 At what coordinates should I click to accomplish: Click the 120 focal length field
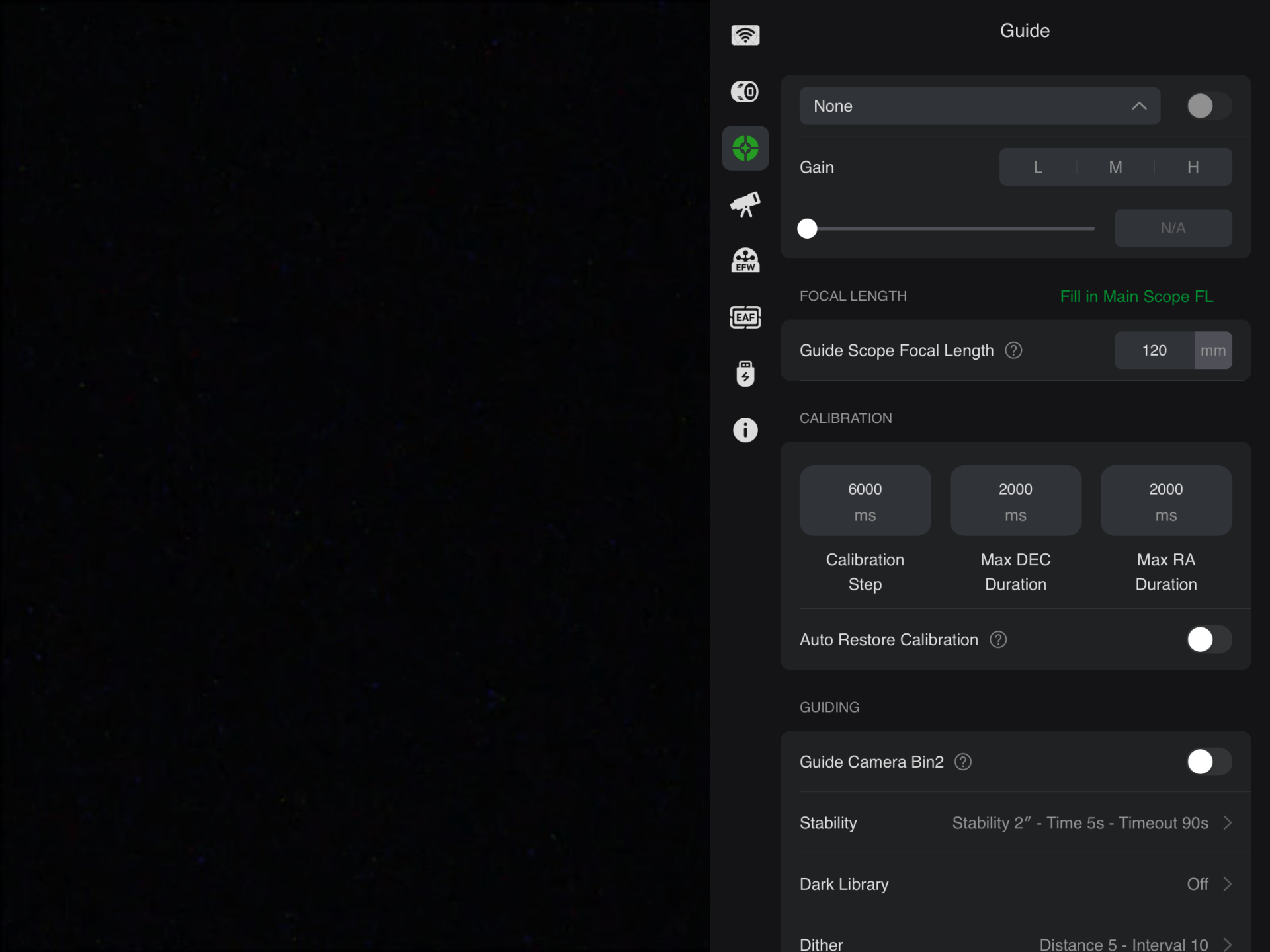(x=1154, y=350)
